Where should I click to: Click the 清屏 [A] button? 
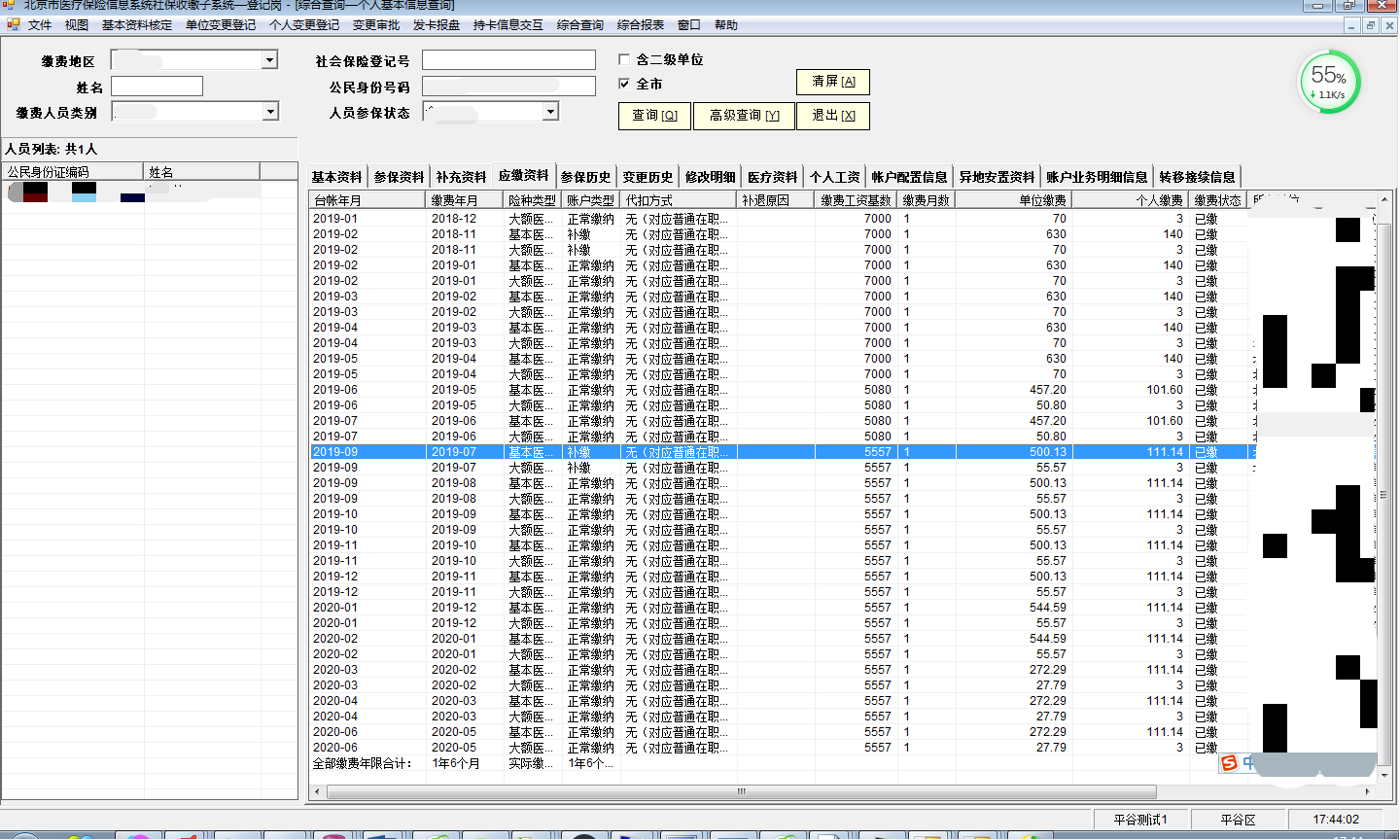click(x=833, y=82)
